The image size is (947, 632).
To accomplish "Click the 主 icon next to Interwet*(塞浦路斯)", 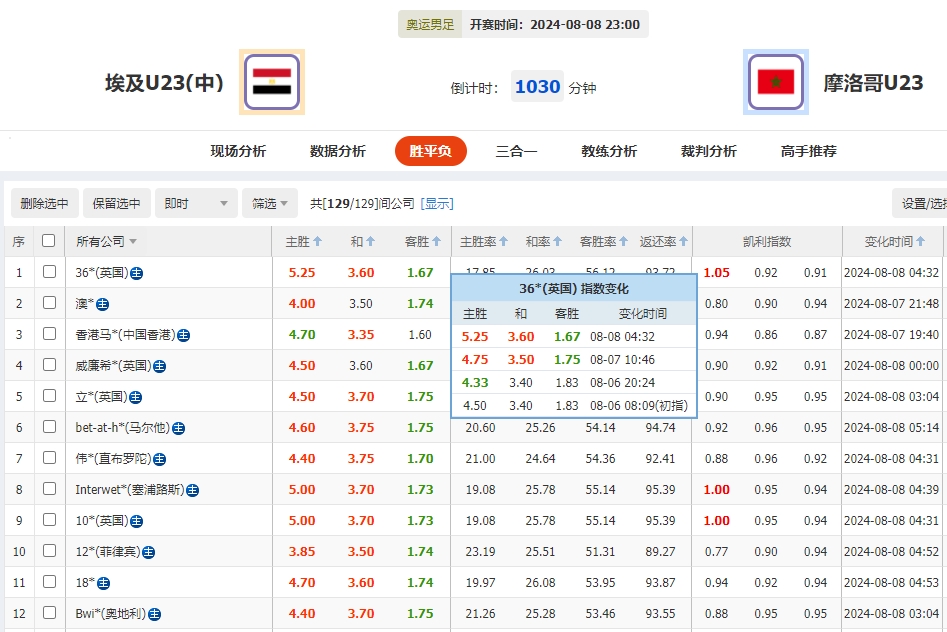I will pyautogui.click(x=192, y=490).
